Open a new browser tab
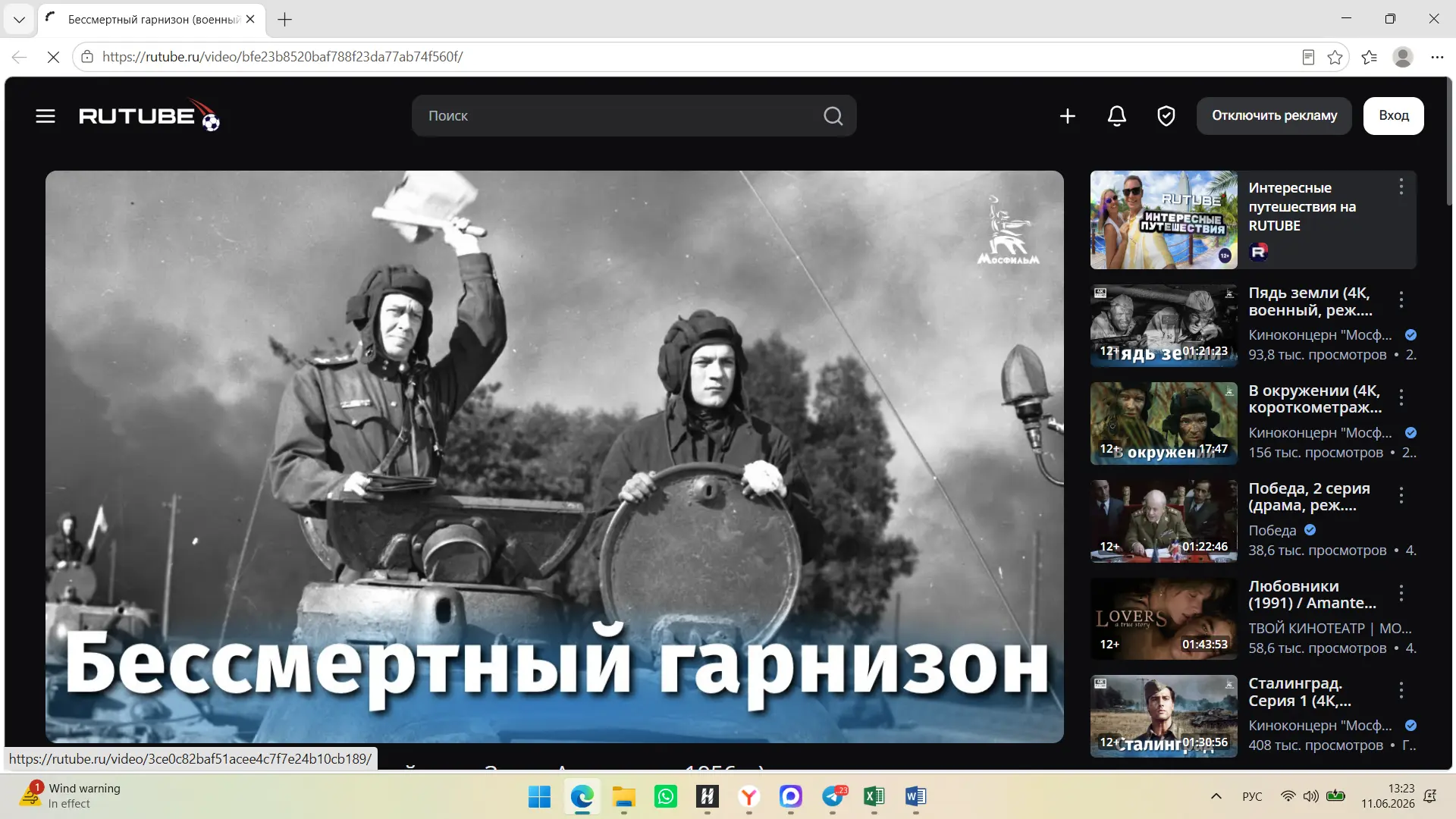The image size is (1456, 819). [284, 20]
